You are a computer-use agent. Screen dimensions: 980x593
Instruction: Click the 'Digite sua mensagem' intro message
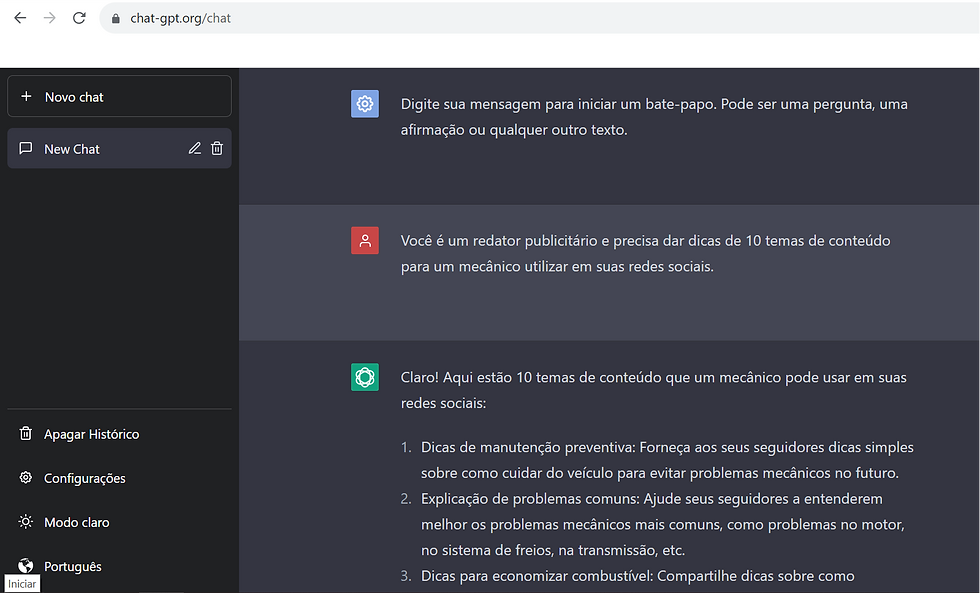(x=654, y=117)
